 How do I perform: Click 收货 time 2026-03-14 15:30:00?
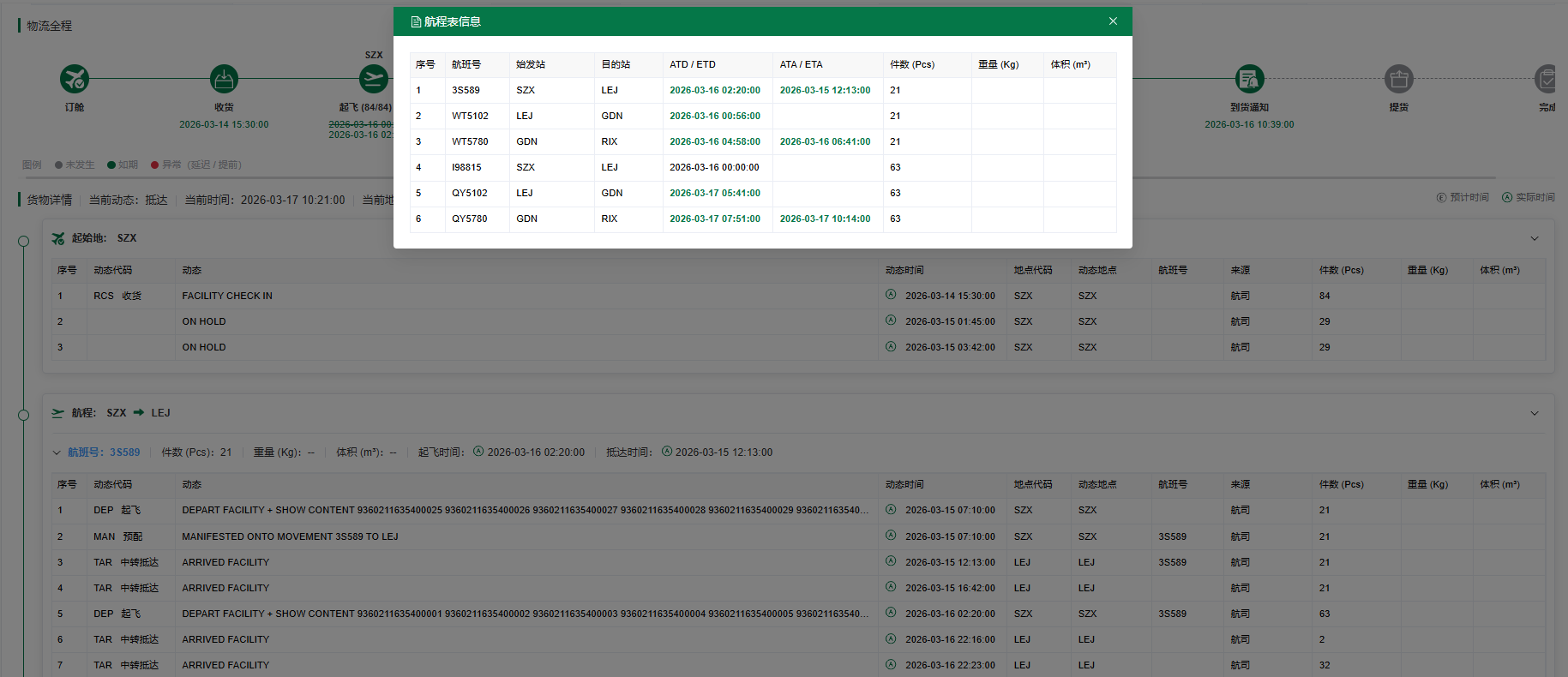tap(224, 124)
